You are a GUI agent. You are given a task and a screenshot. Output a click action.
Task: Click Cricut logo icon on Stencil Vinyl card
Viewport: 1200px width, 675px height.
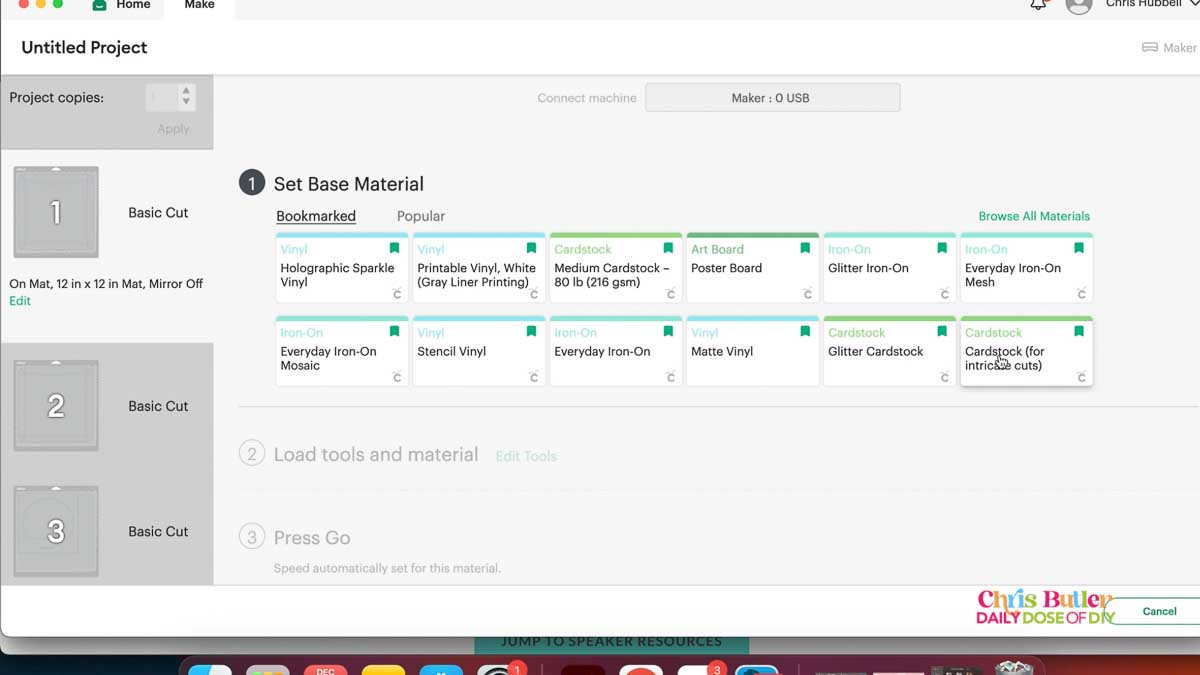pos(534,377)
